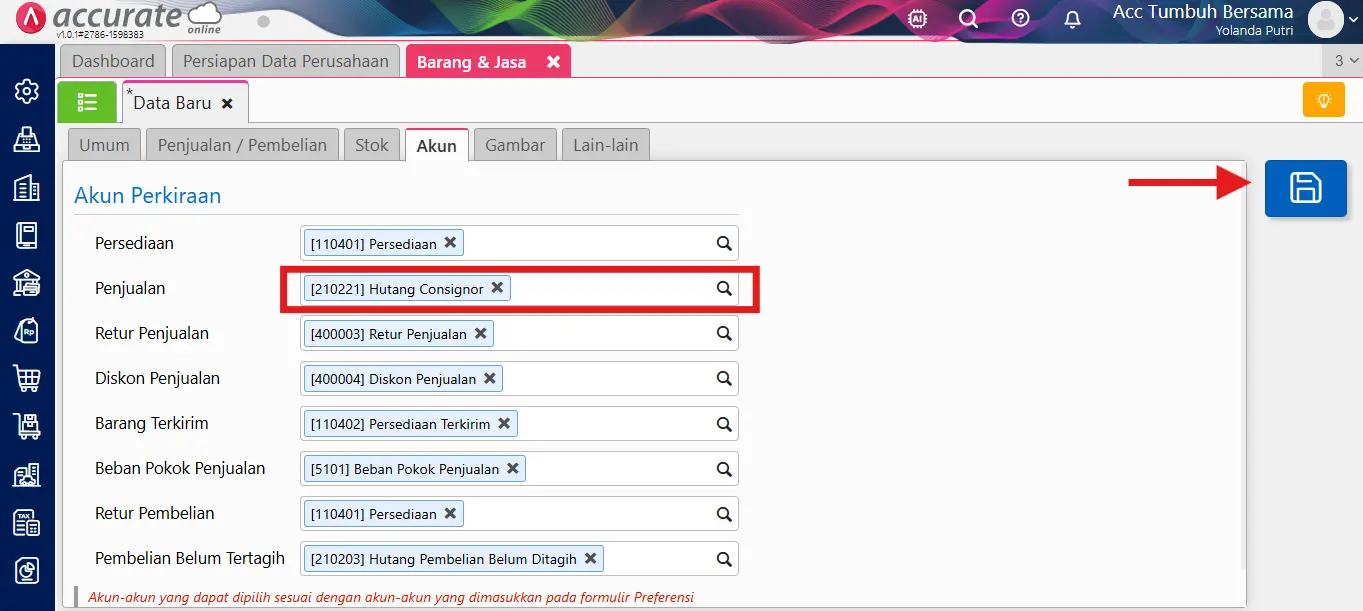Click the help question mark icon
The height and width of the screenshot is (611, 1363).
pos(1020,19)
